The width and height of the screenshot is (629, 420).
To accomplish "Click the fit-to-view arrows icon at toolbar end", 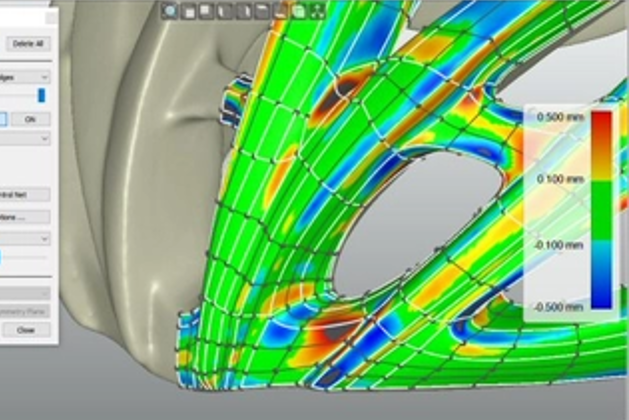I will coord(317,11).
